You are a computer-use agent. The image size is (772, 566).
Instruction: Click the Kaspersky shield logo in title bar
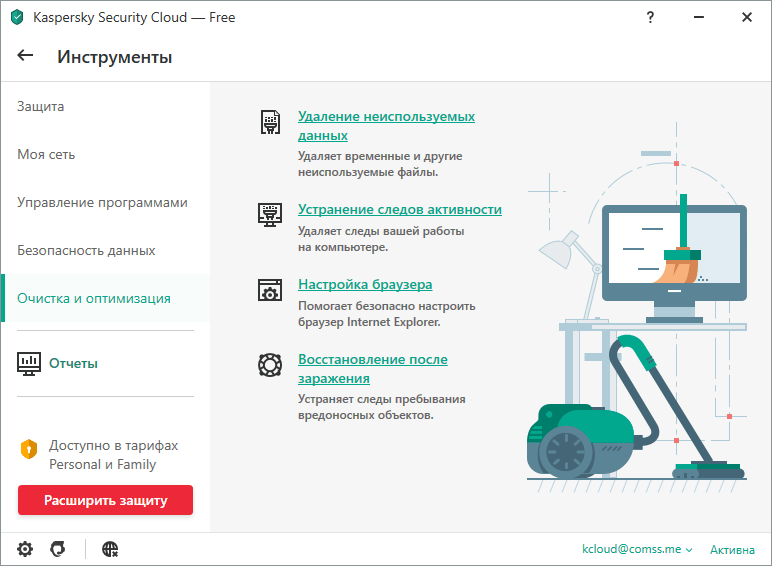pos(17,17)
